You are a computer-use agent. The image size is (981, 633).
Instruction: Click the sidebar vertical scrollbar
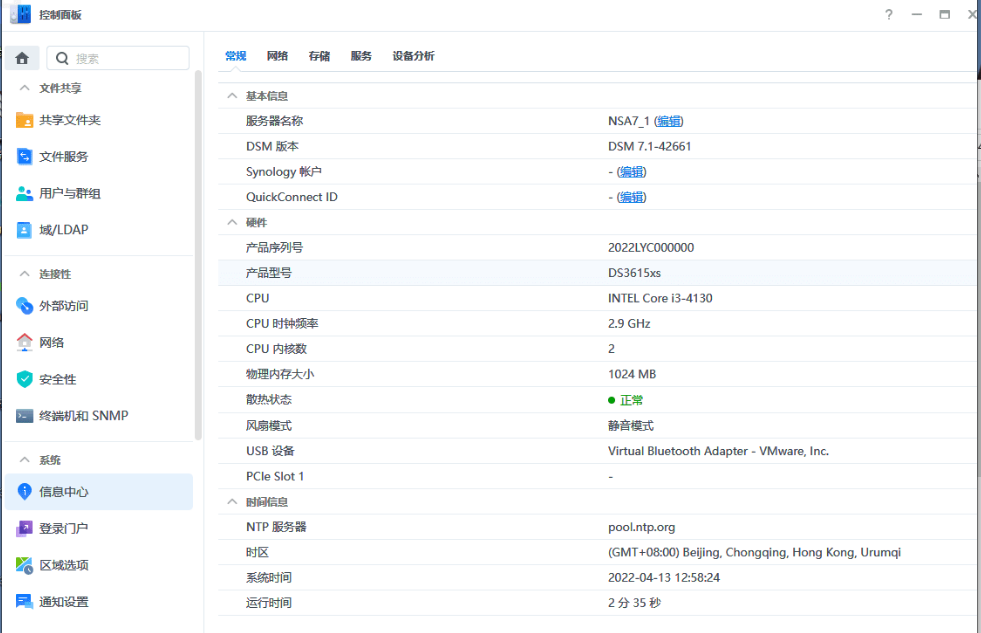(x=198, y=255)
